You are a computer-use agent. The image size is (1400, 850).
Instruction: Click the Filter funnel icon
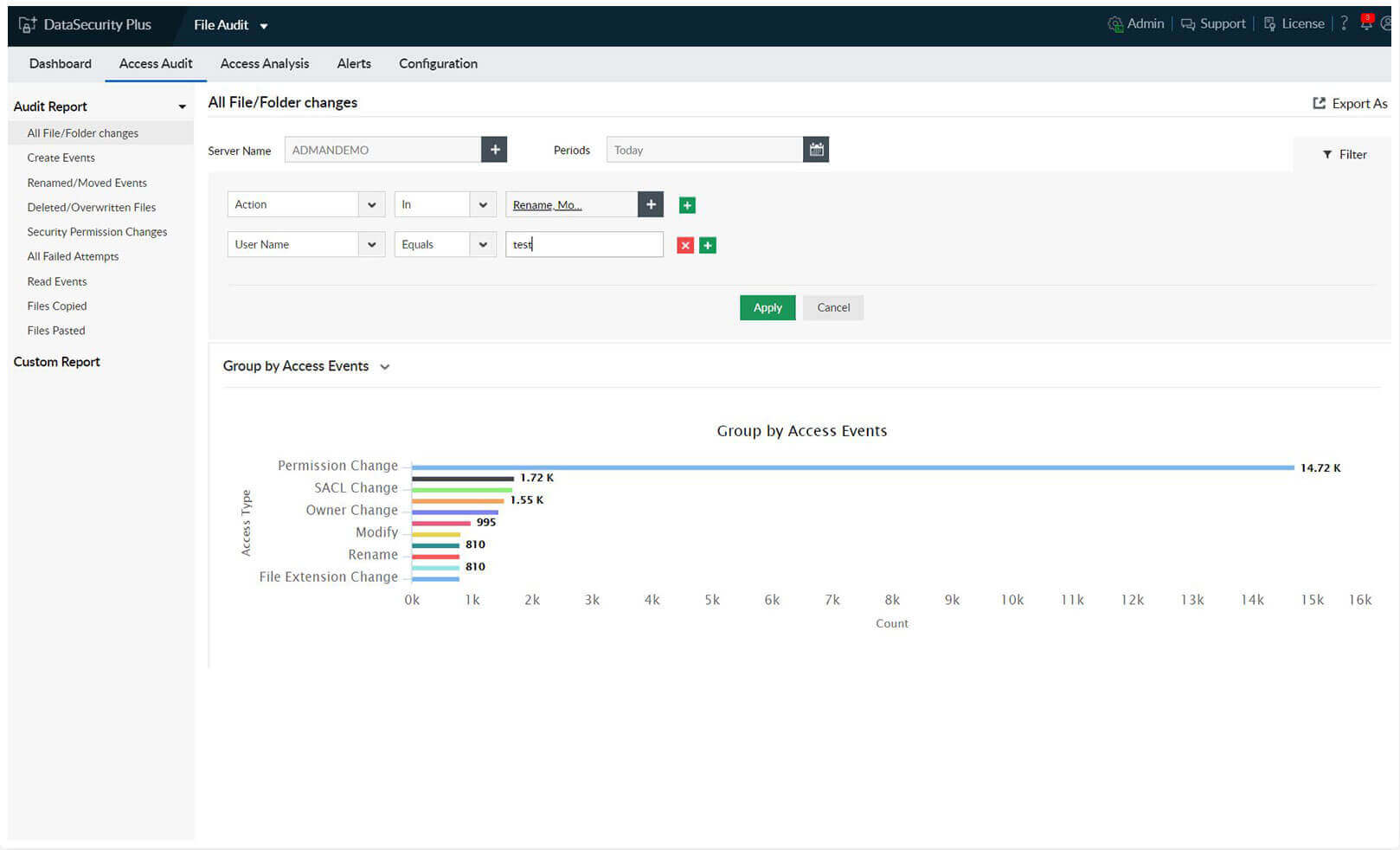[x=1327, y=154]
